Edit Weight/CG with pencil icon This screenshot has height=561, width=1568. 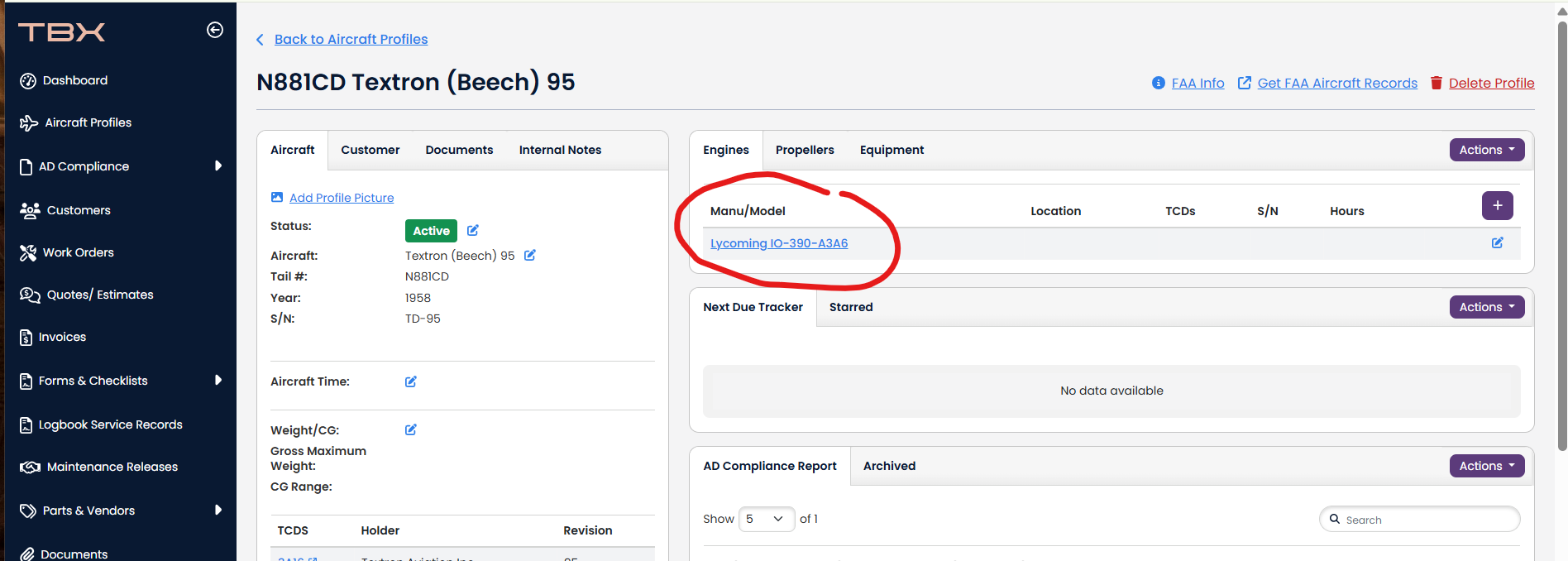point(411,429)
